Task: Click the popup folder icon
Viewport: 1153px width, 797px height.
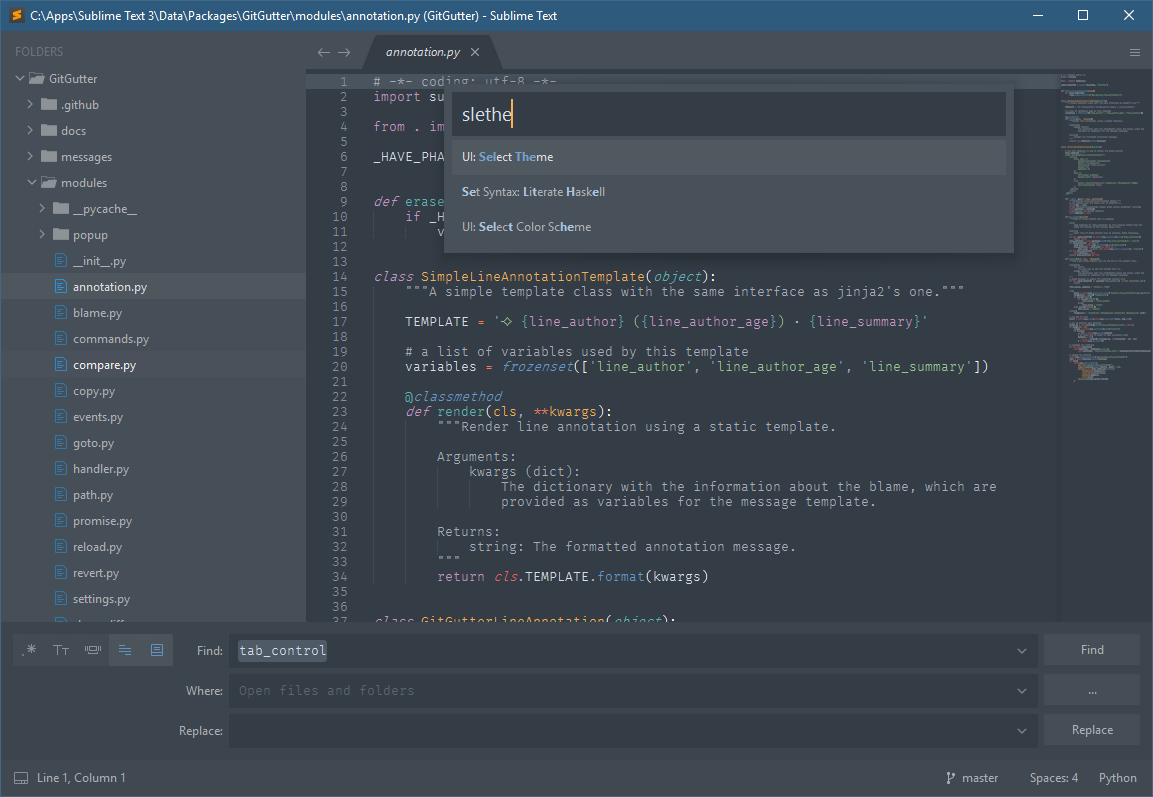Action: [61, 234]
